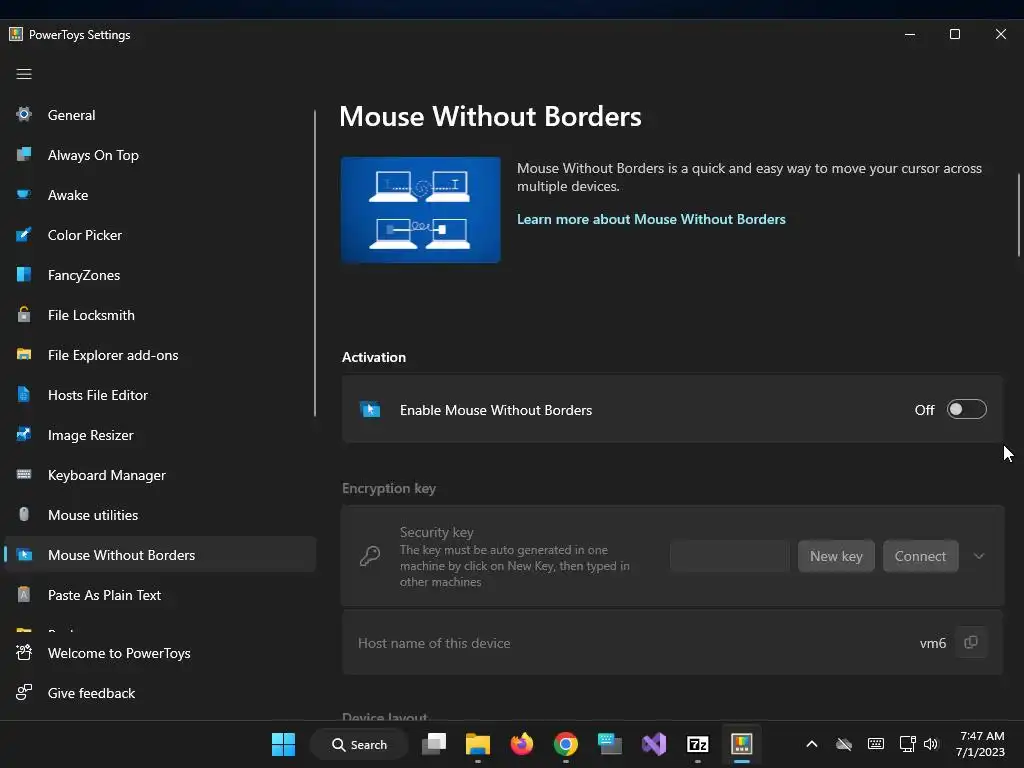Click the Keyboard Manager icon
1024x768 pixels.
pos(24,474)
